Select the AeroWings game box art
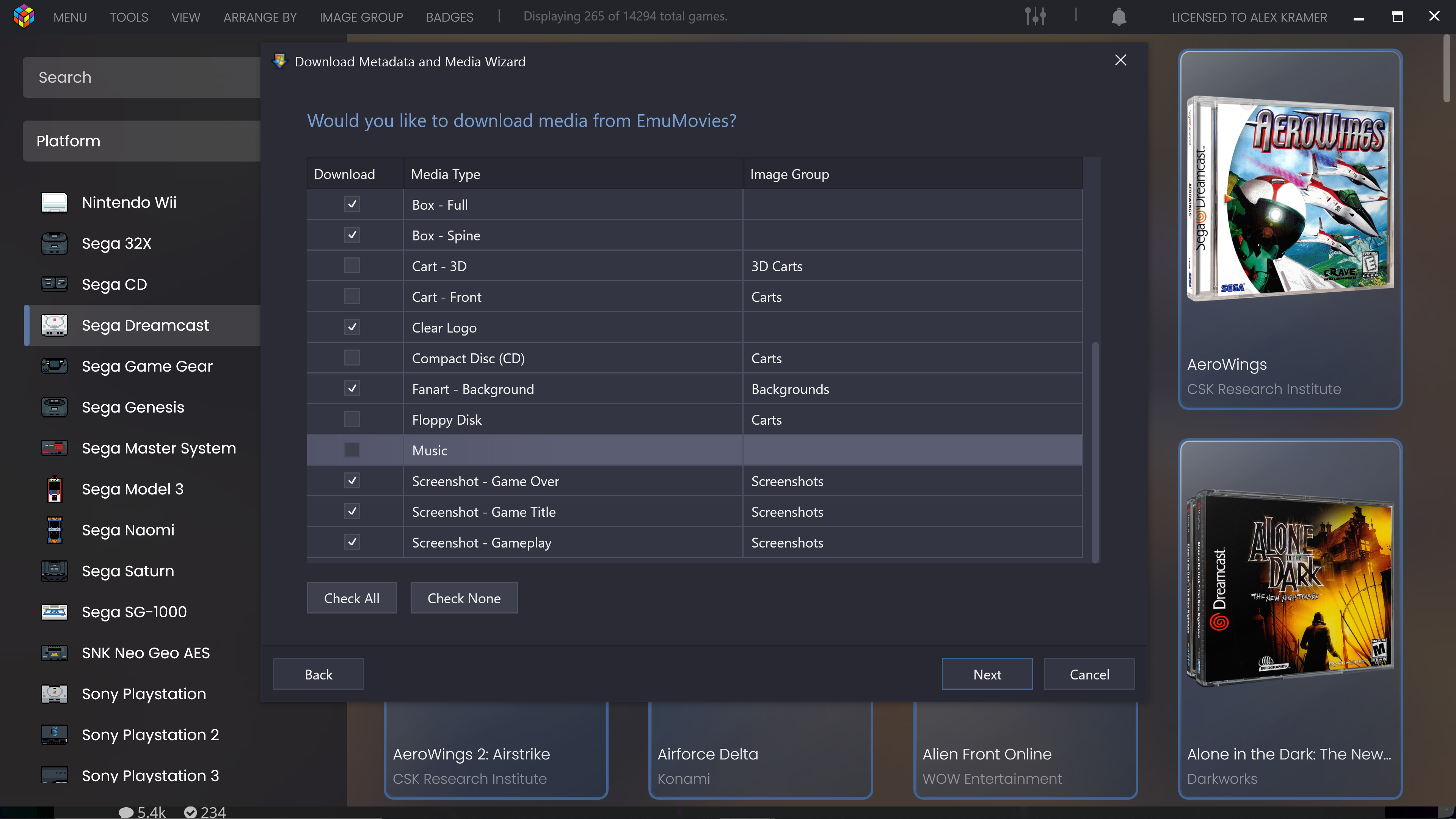Screen dimensions: 1456x819 1290,198
